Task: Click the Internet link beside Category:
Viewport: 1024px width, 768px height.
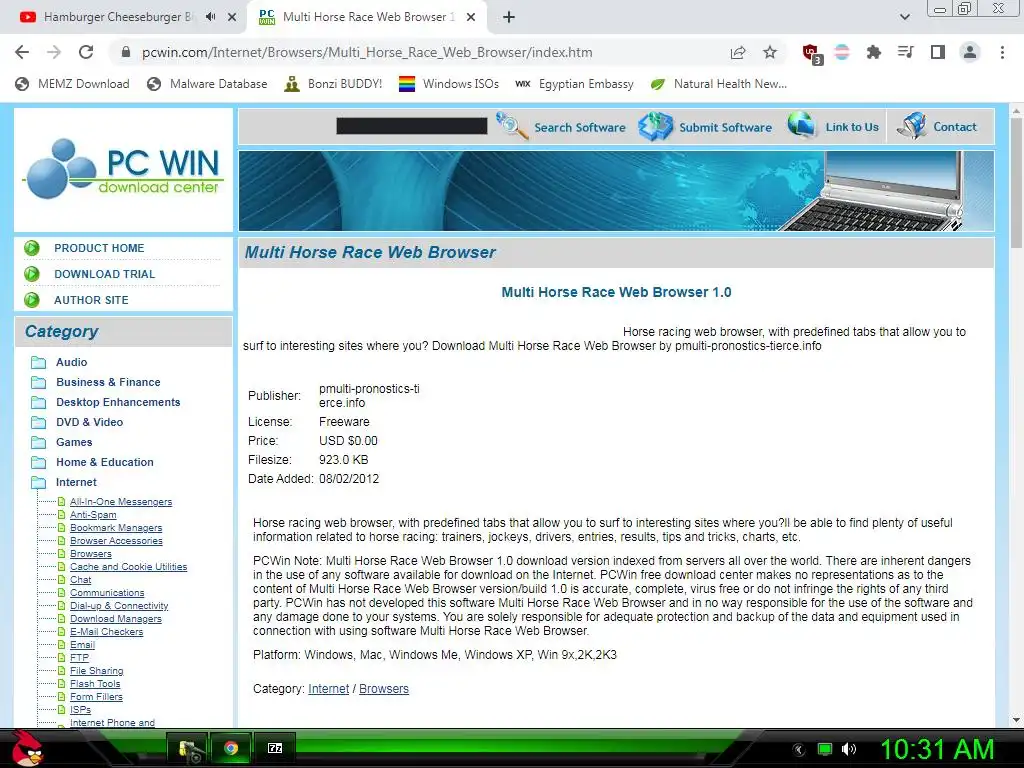Action: click(328, 689)
